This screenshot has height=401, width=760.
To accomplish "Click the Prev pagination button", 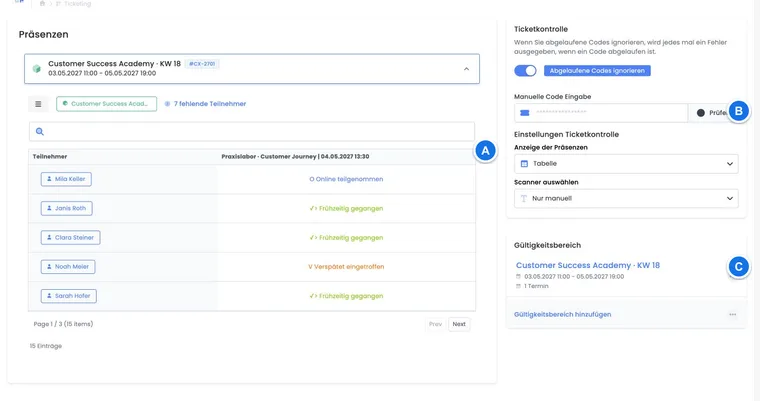I will 435,324.
